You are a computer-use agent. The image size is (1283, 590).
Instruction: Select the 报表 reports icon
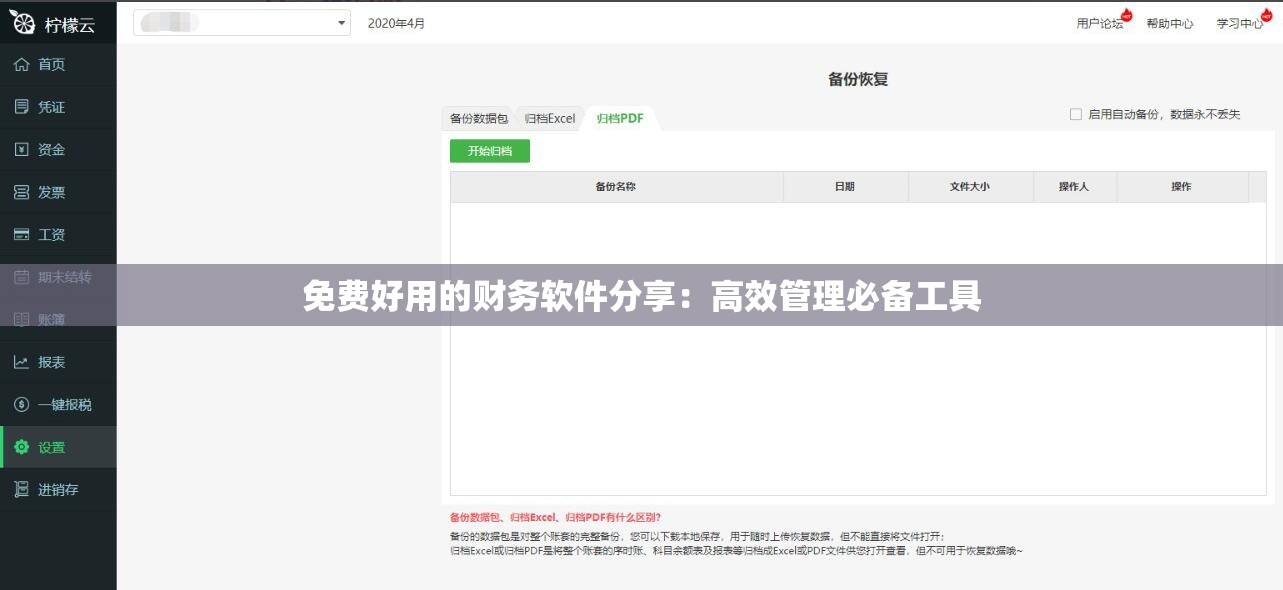click(x=22, y=362)
